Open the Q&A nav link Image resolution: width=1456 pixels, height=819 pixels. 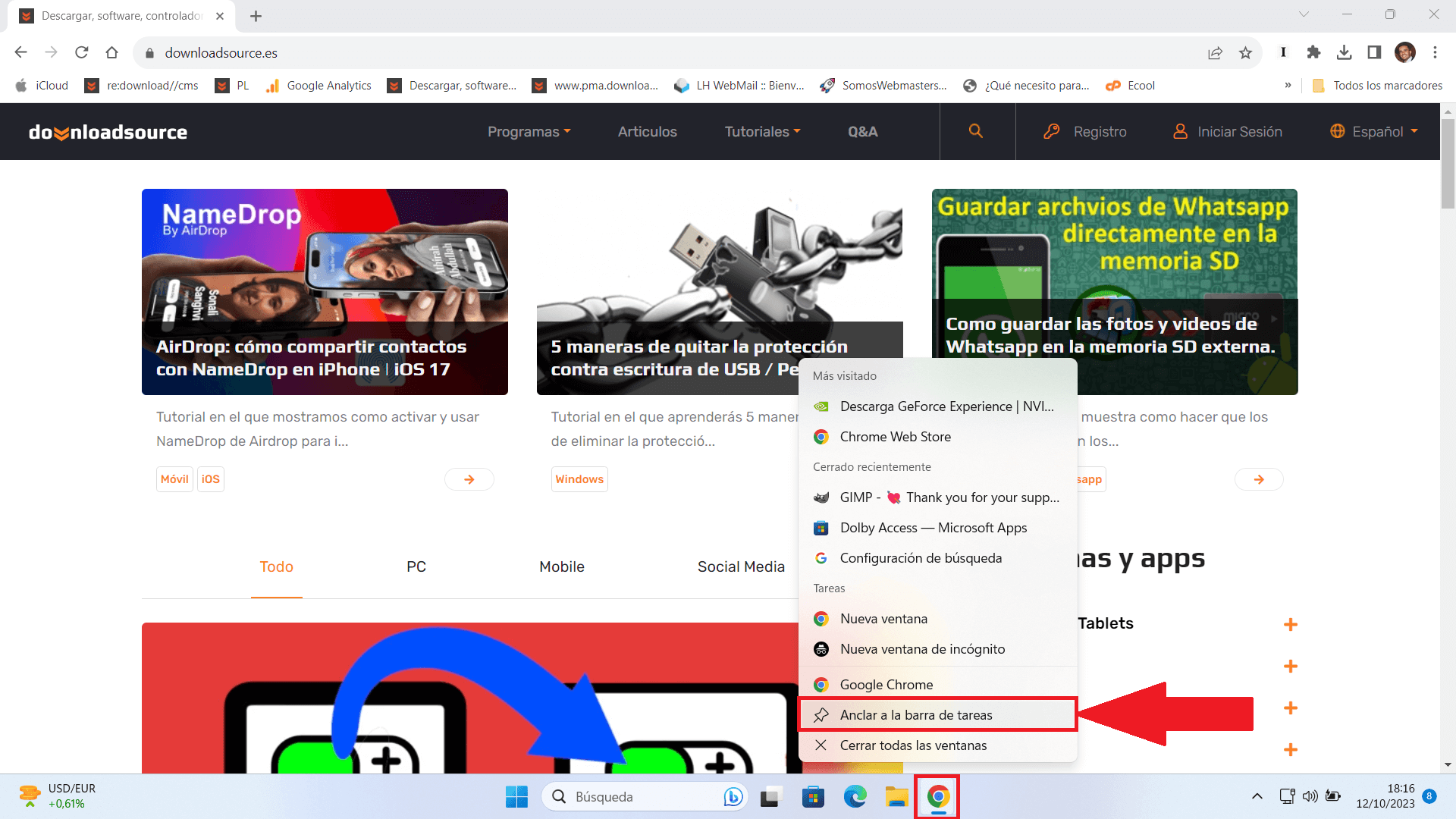coord(862,131)
